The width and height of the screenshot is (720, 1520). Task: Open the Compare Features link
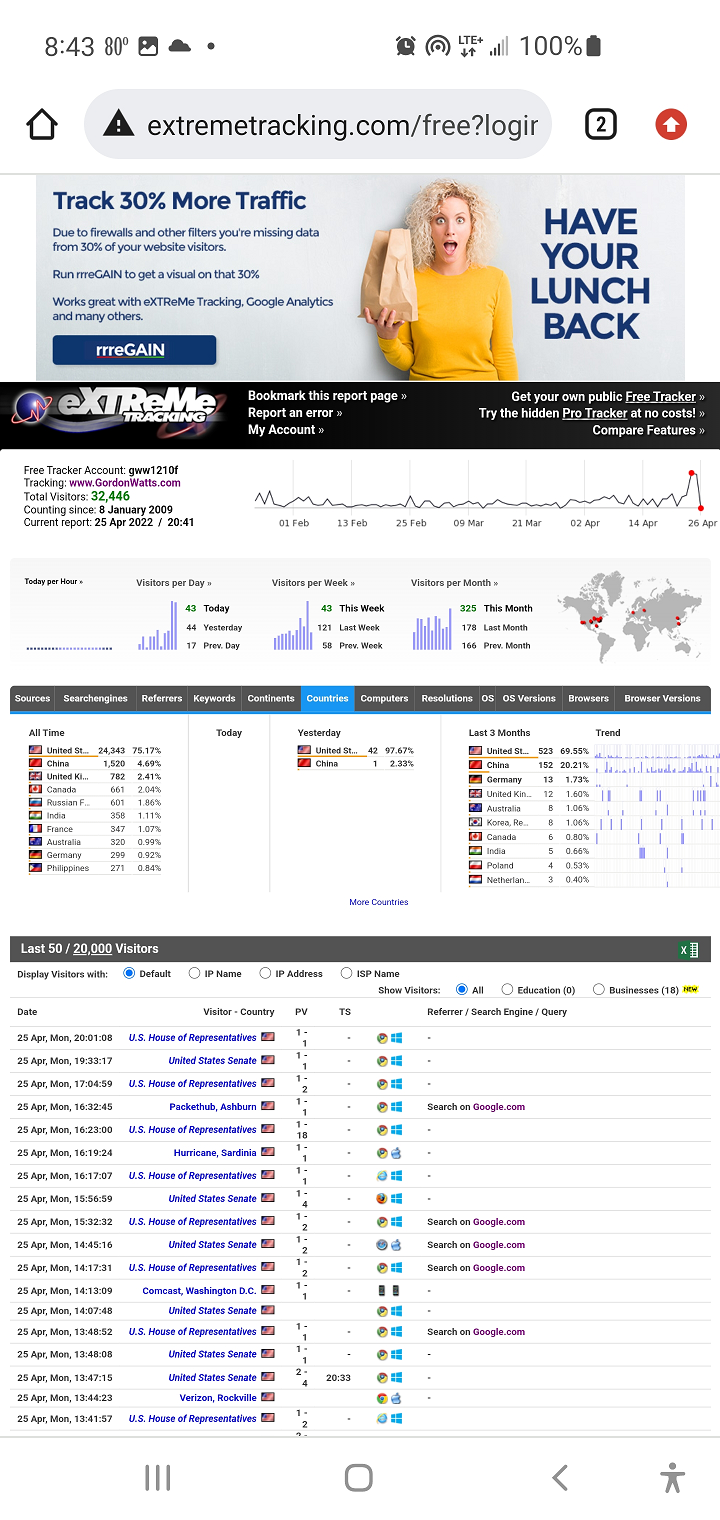point(648,431)
